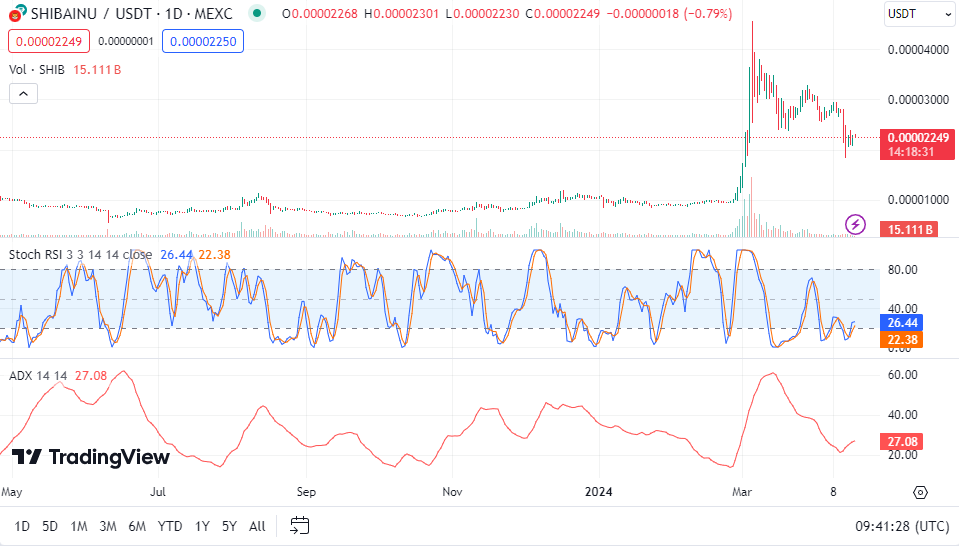Select the 6M time range
This screenshot has width=959, height=546.
pos(137,526)
